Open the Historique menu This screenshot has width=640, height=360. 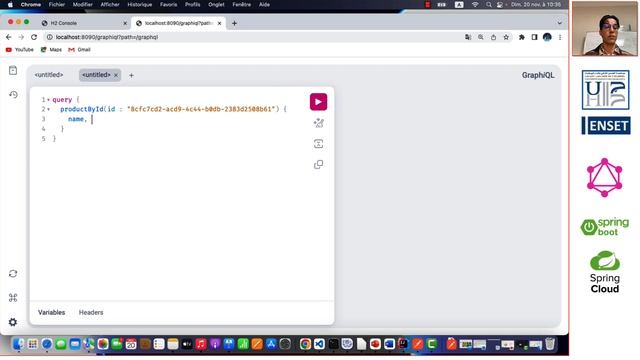tap(140, 4)
